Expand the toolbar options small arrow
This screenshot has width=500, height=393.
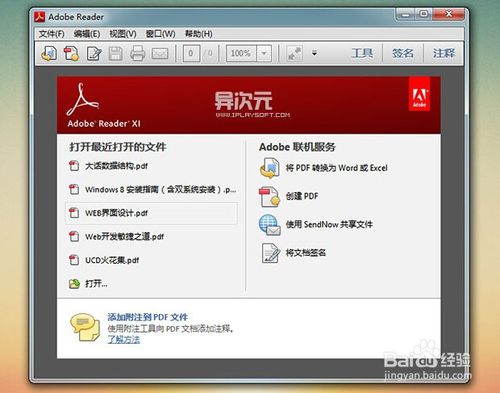coord(314,53)
